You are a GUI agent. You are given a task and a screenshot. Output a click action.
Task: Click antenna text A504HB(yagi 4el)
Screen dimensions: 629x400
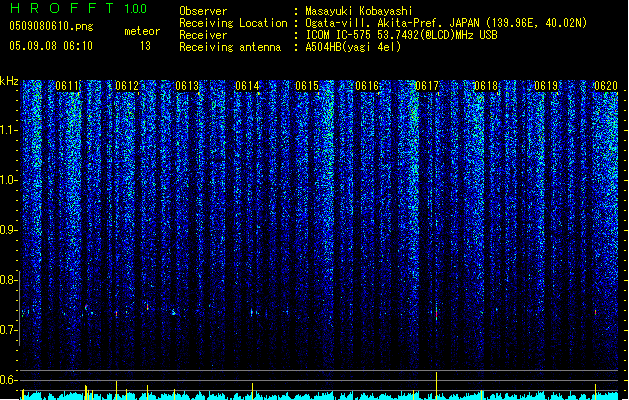(353, 47)
